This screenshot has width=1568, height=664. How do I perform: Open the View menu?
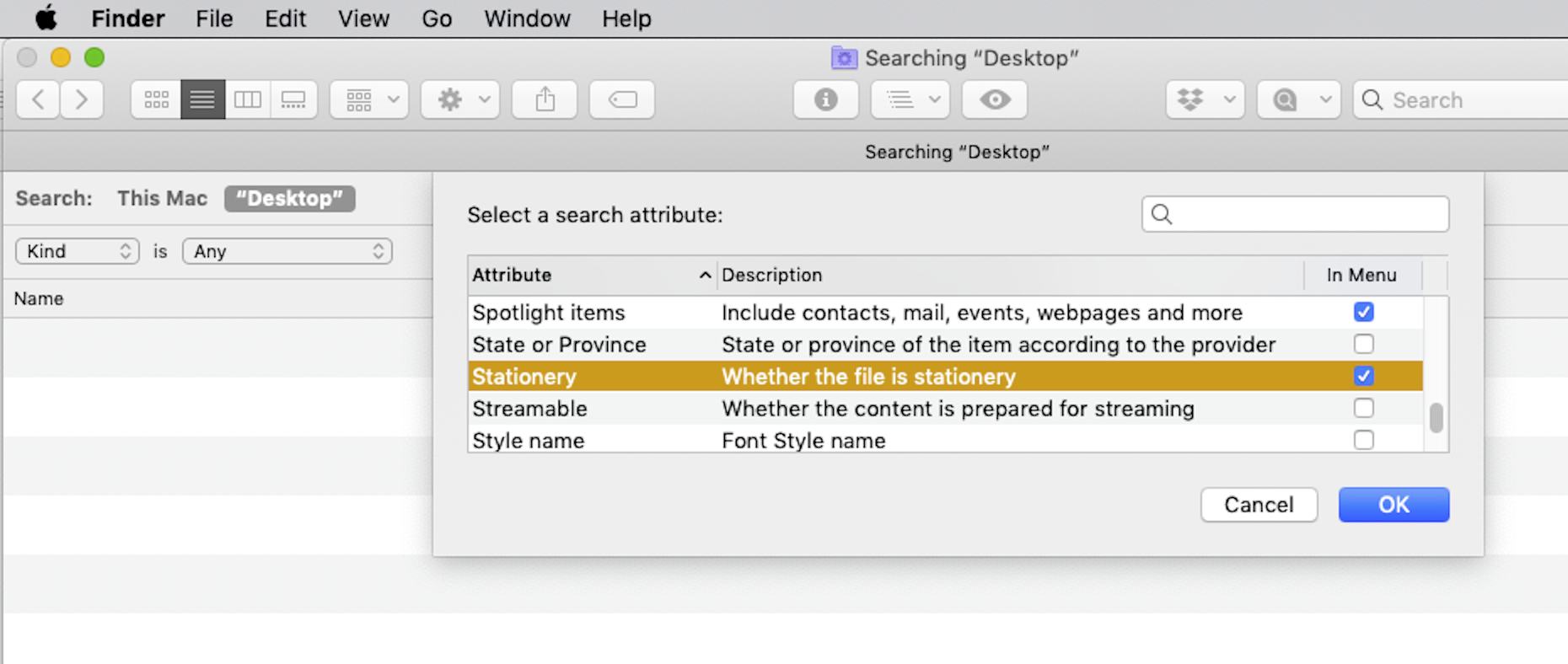363,19
